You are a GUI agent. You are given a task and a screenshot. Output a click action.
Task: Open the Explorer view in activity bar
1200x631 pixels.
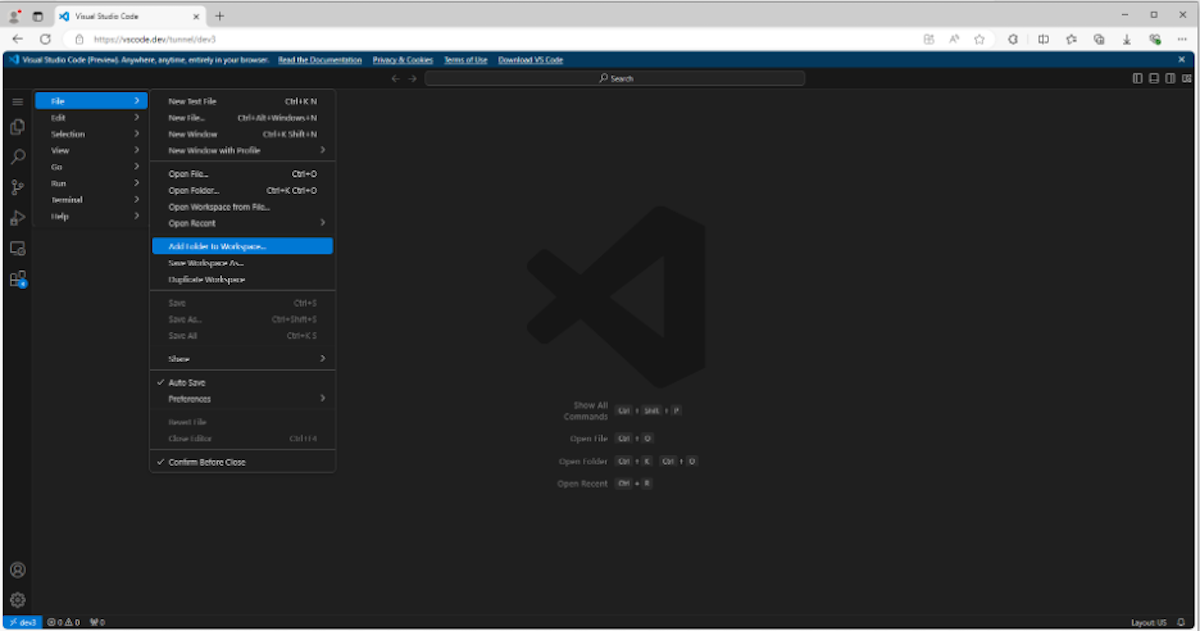(17, 127)
